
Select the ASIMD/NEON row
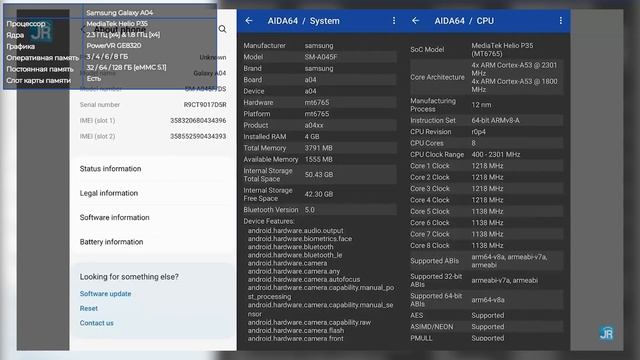click(x=487, y=327)
